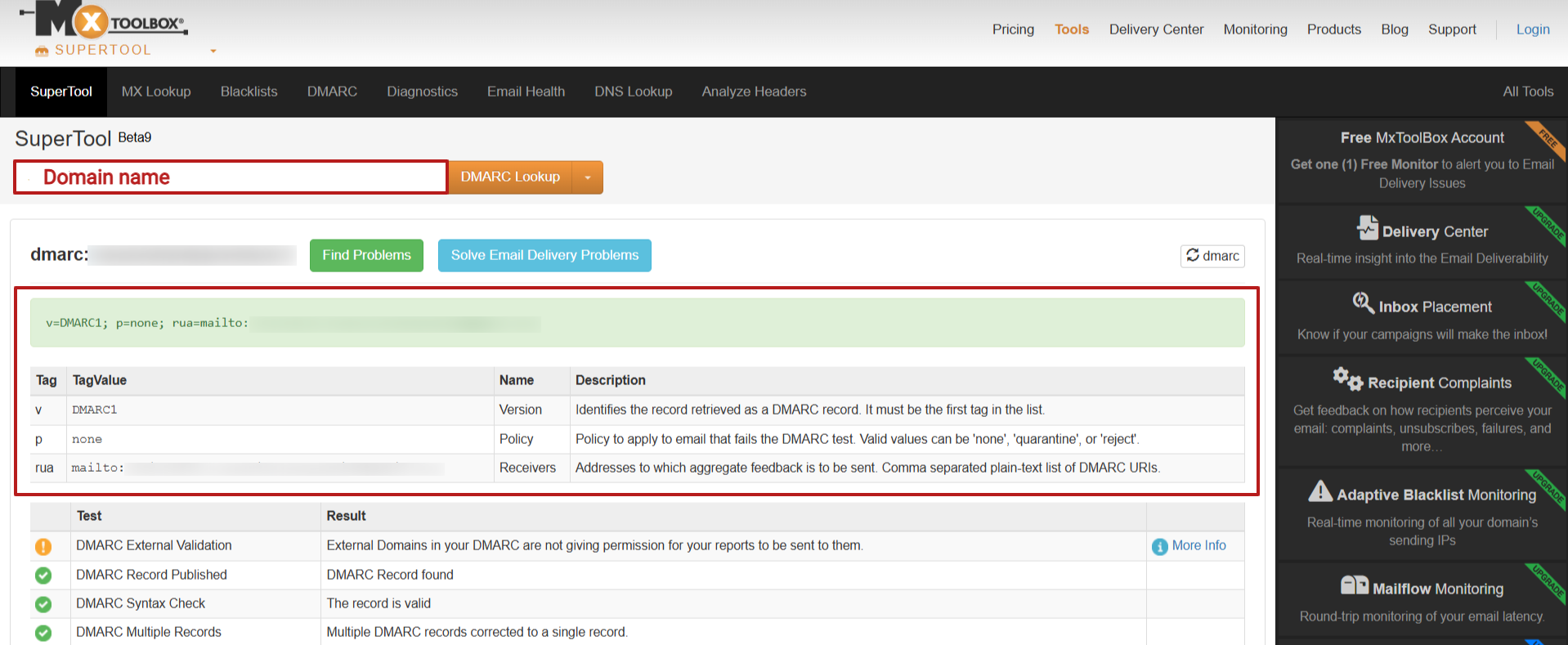Open the Free MxToolBox Account panel

[1422, 160]
